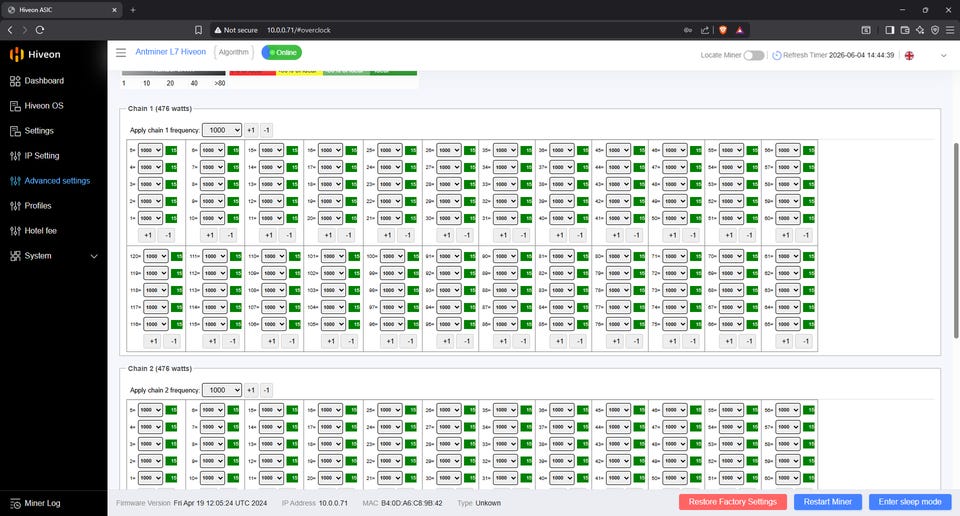960x516 pixels.
Task: Click the Enter sleep mode button
Action: click(910, 502)
